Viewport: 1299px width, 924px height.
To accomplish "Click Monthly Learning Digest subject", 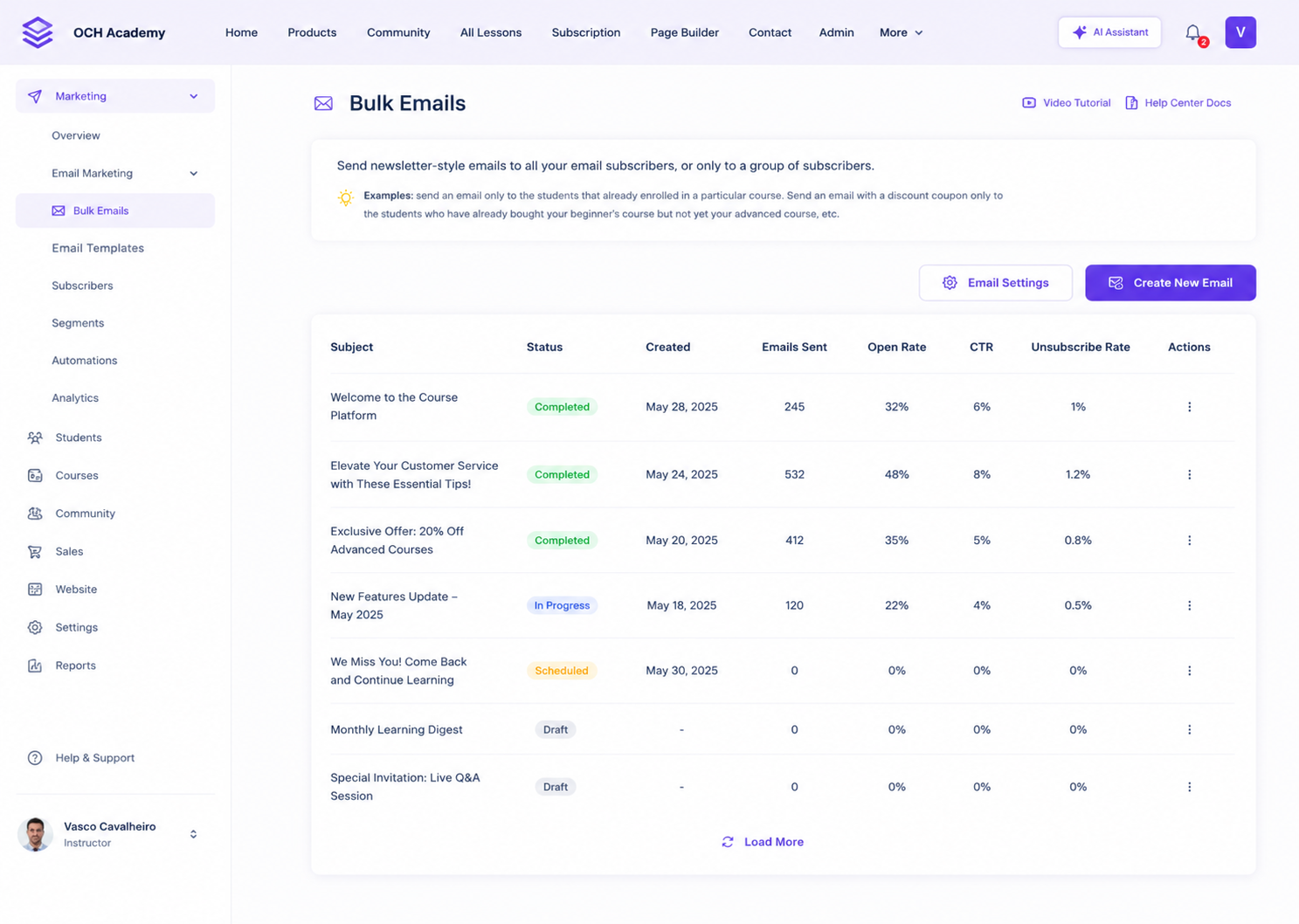I will pos(397,729).
